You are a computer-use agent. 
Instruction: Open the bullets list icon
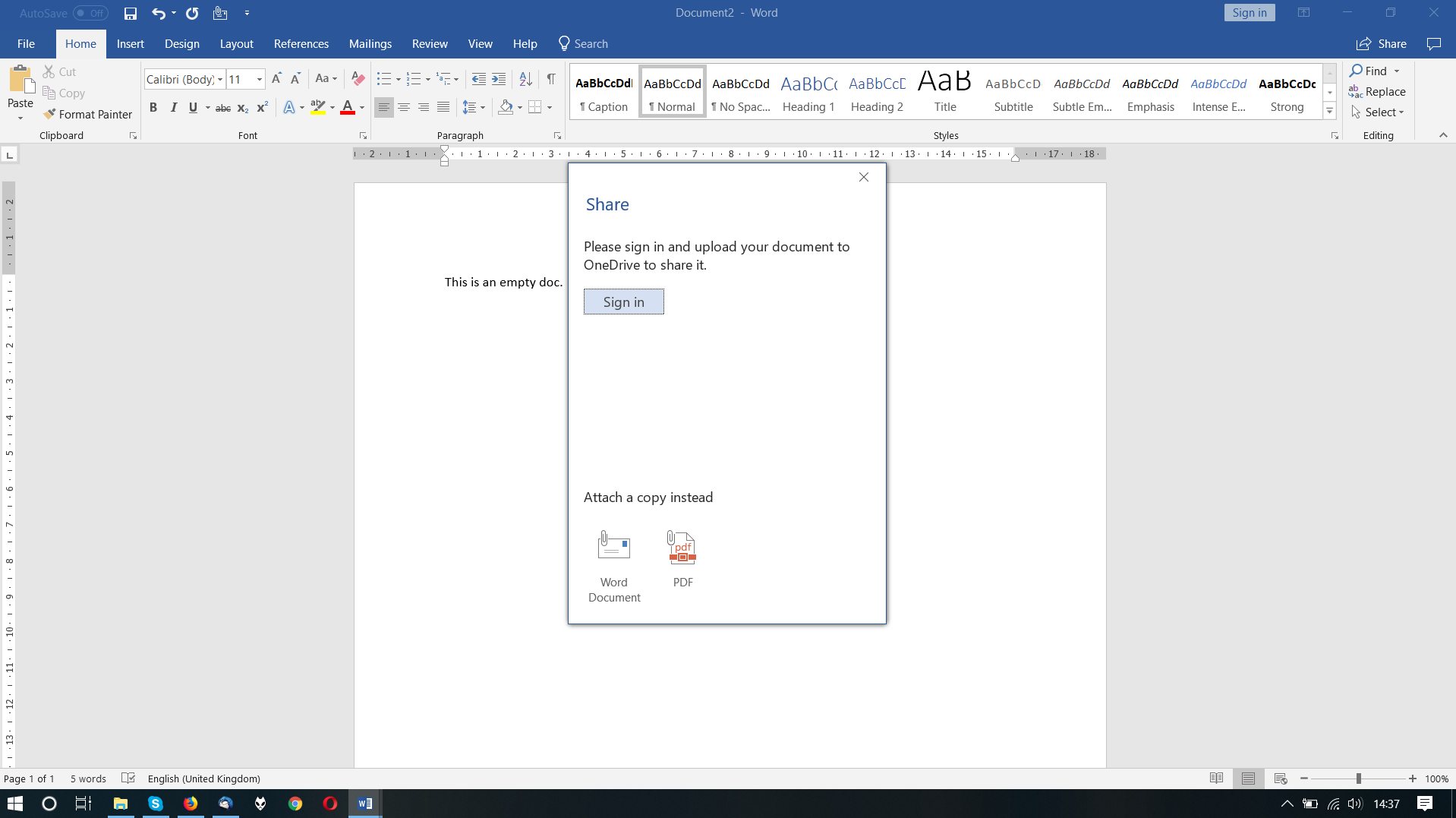tap(384, 79)
